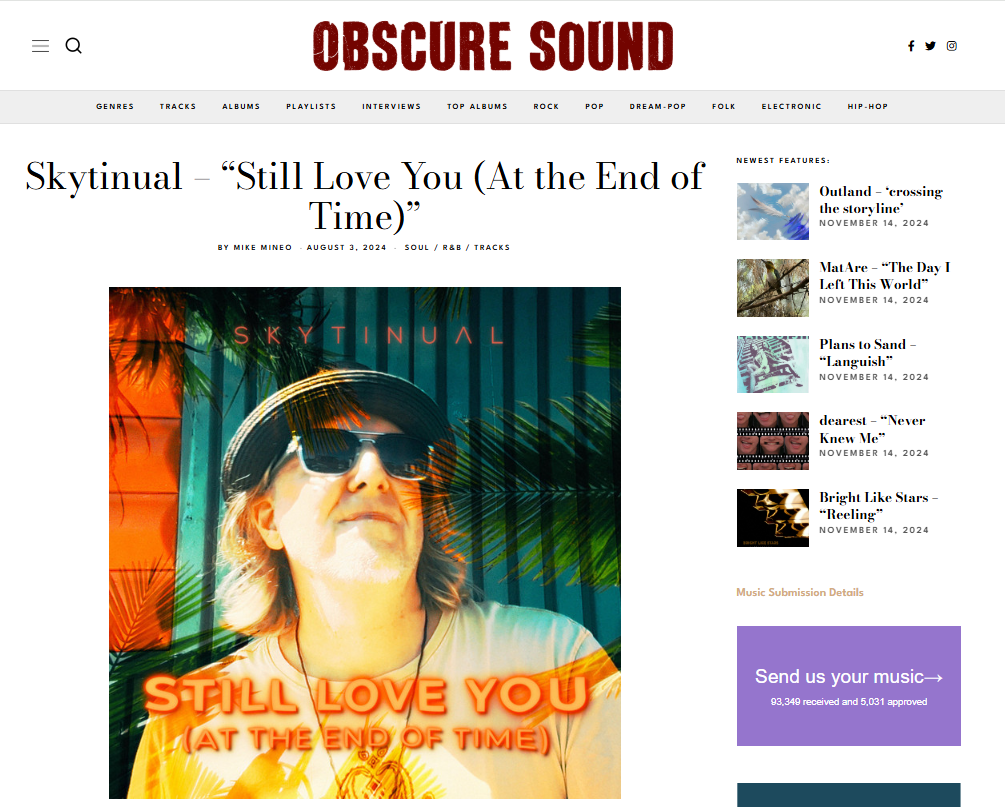Click the search magnifier icon

(x=74, y=46)
